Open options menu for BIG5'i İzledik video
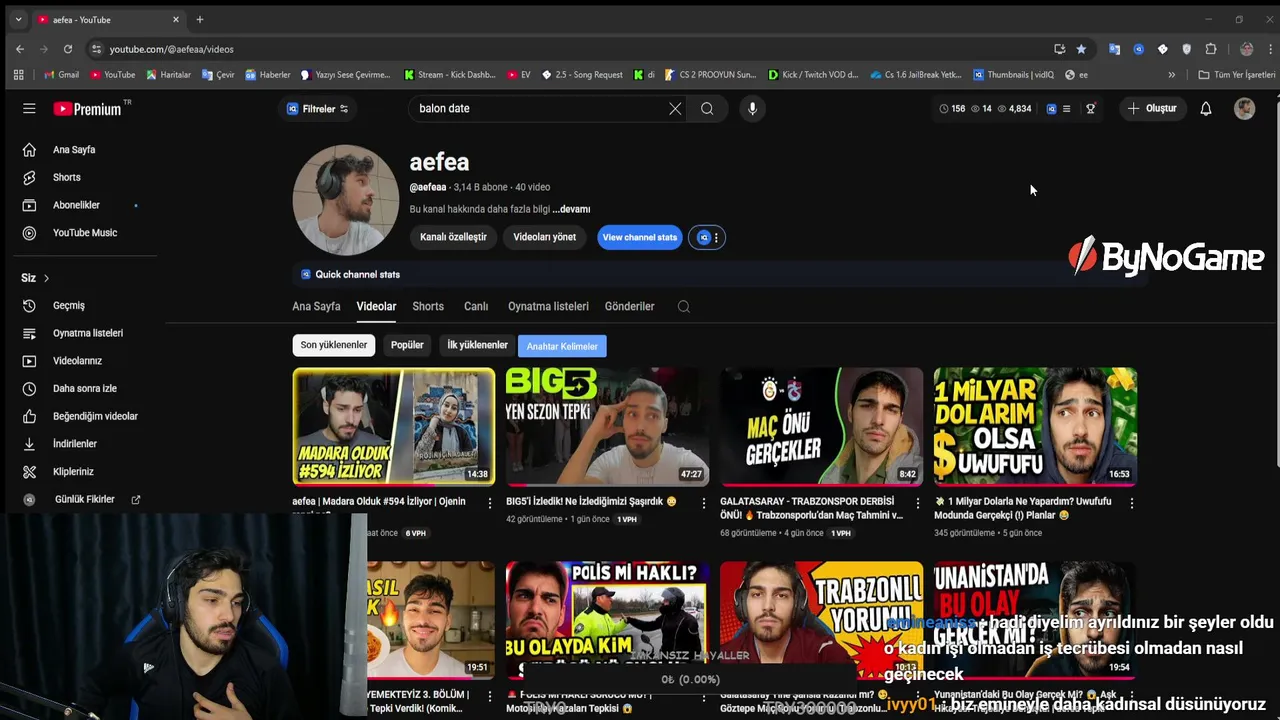Screen dimensions: 1280x720 click(703, 503)
